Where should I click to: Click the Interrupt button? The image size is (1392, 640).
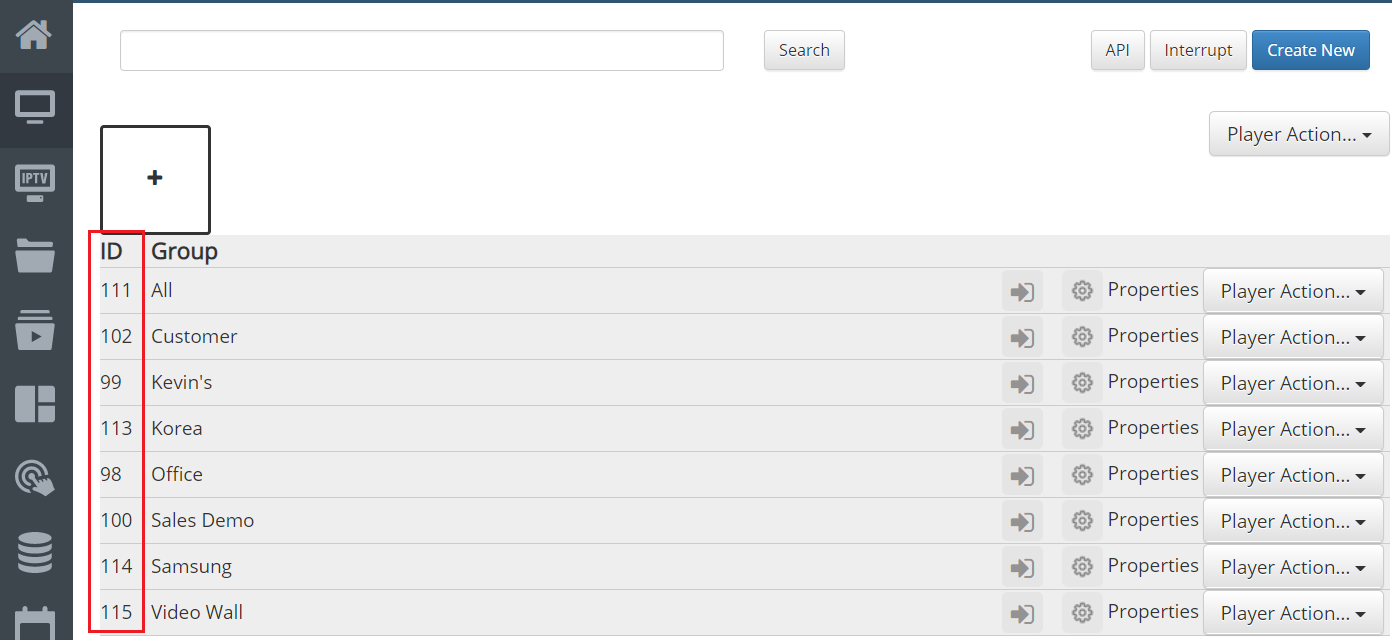click(x=1198, y=50)
